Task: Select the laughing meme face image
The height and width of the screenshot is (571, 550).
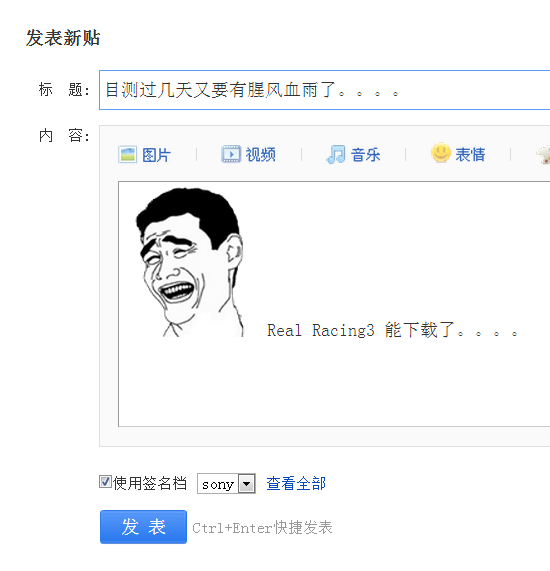Action: pyautogui.click(x=189, y=262)
